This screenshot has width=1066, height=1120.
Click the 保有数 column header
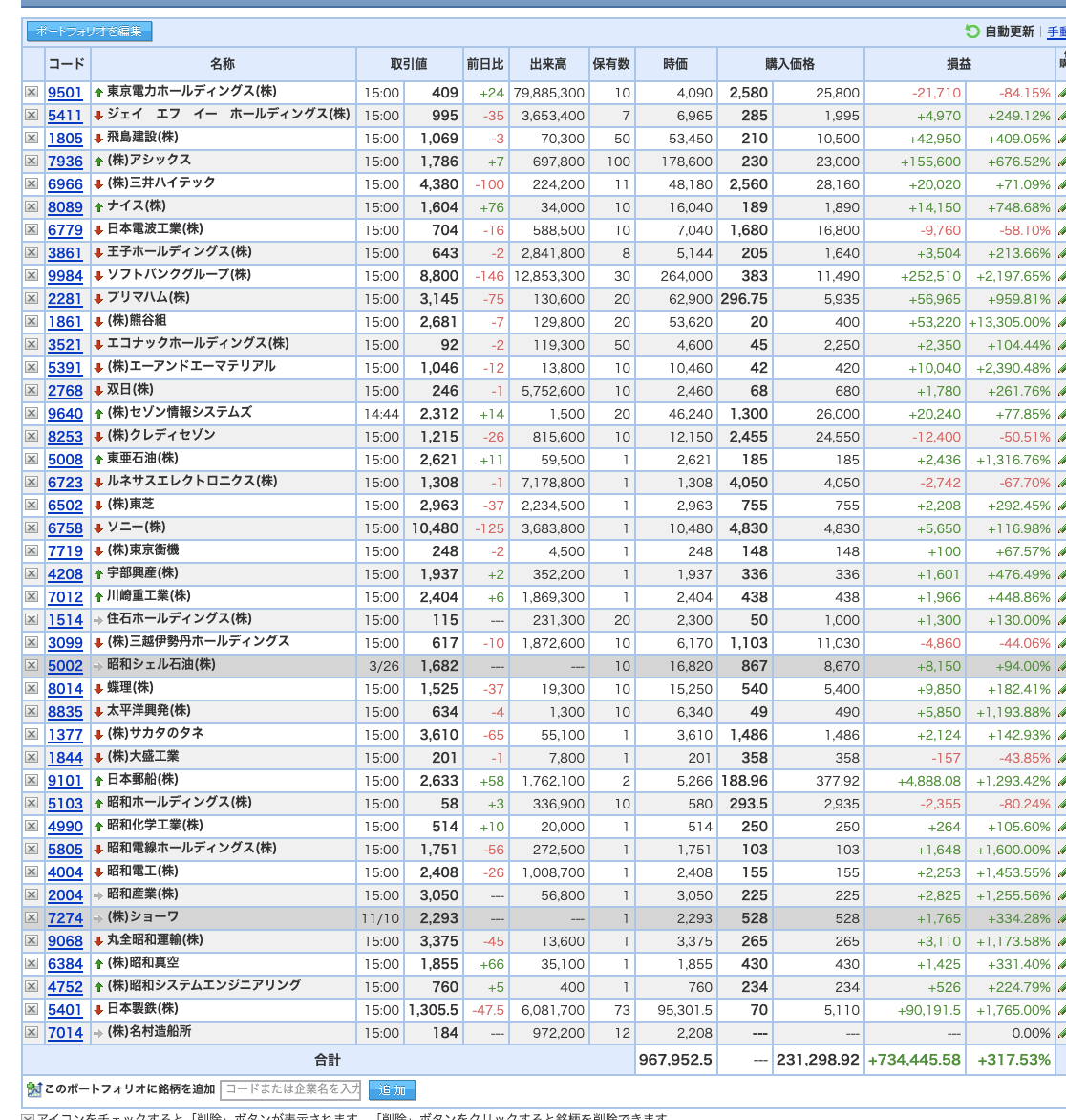612,64
